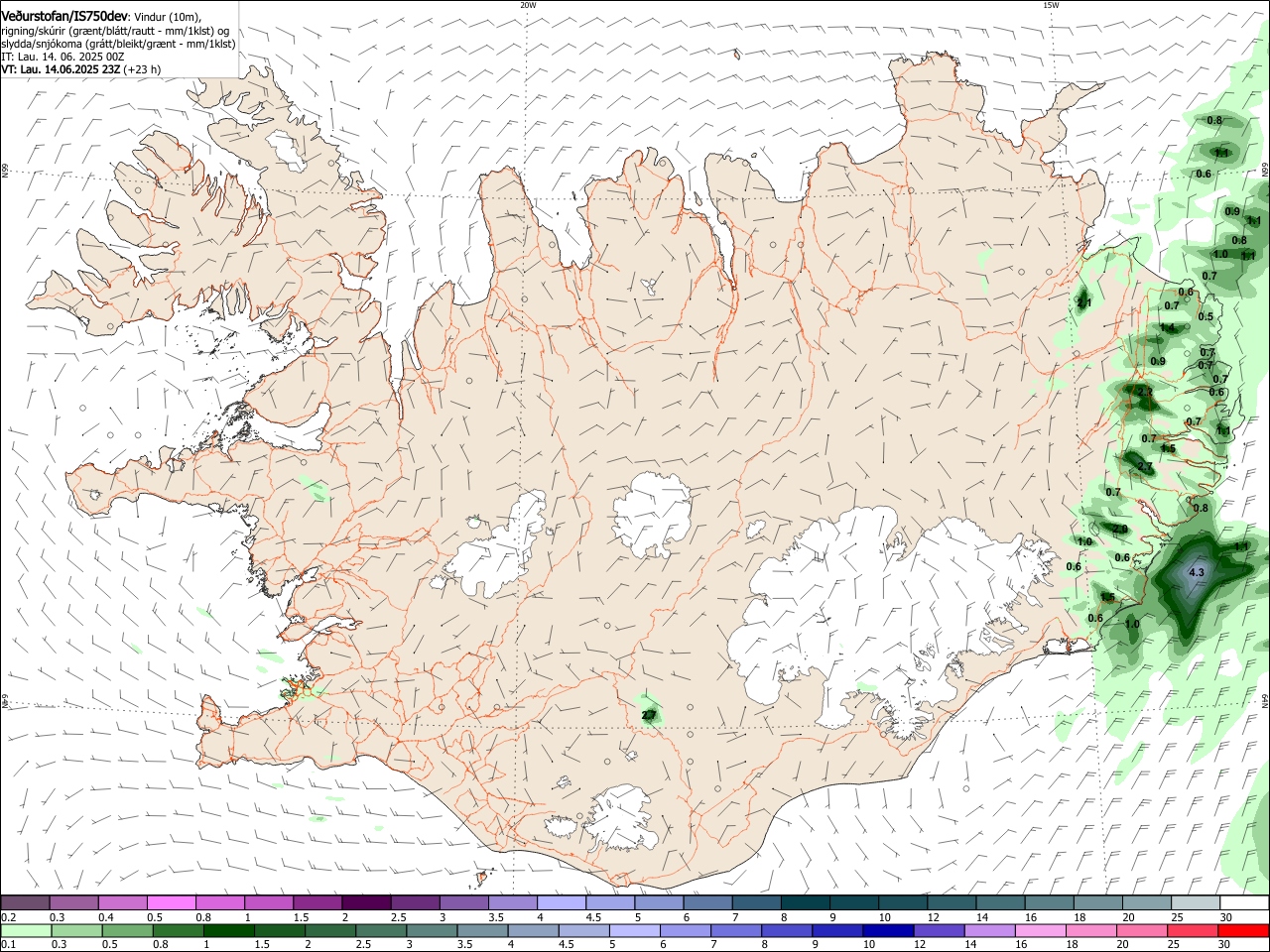1270x952 pixels.
Task: Select the darkest purple 2 swatch in top legend row
Action: pos(365,903)
